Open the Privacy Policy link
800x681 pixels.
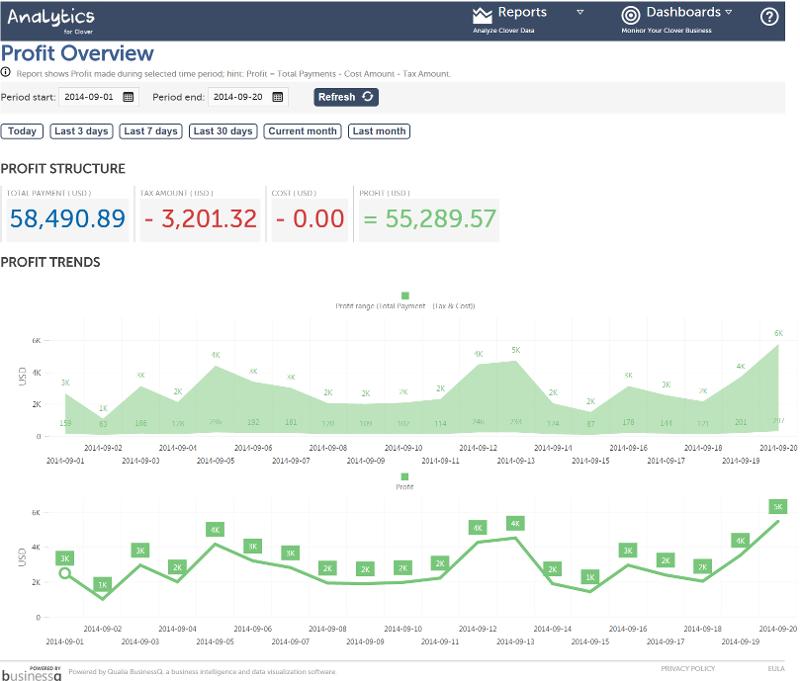click(687, 669)
